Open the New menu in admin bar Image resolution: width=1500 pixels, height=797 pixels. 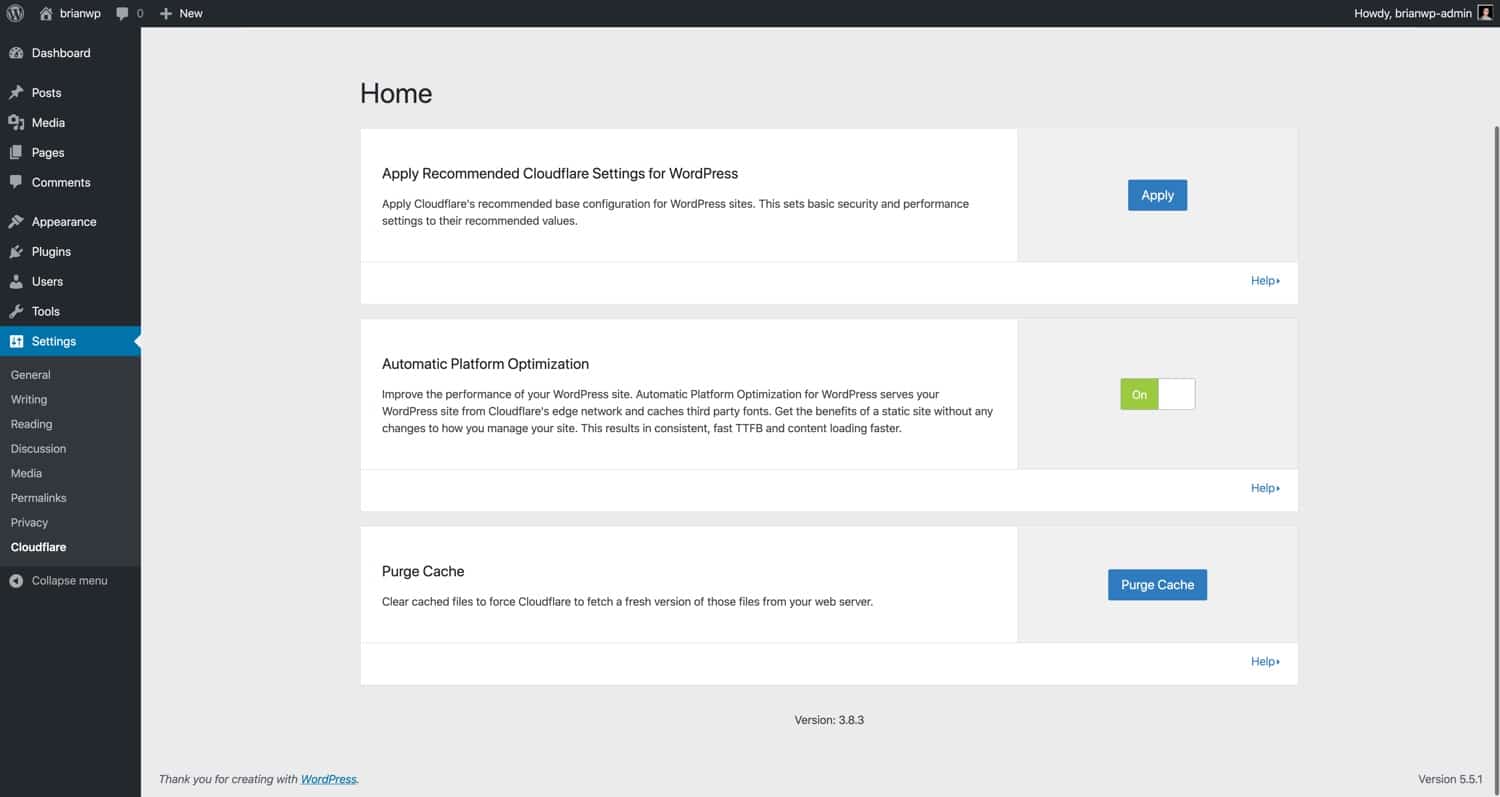181,13
